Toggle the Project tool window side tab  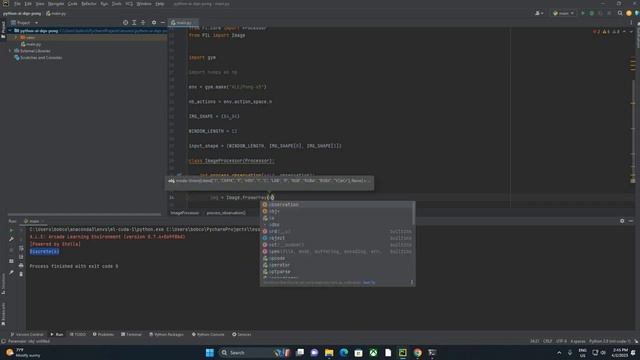coord(3,30)
